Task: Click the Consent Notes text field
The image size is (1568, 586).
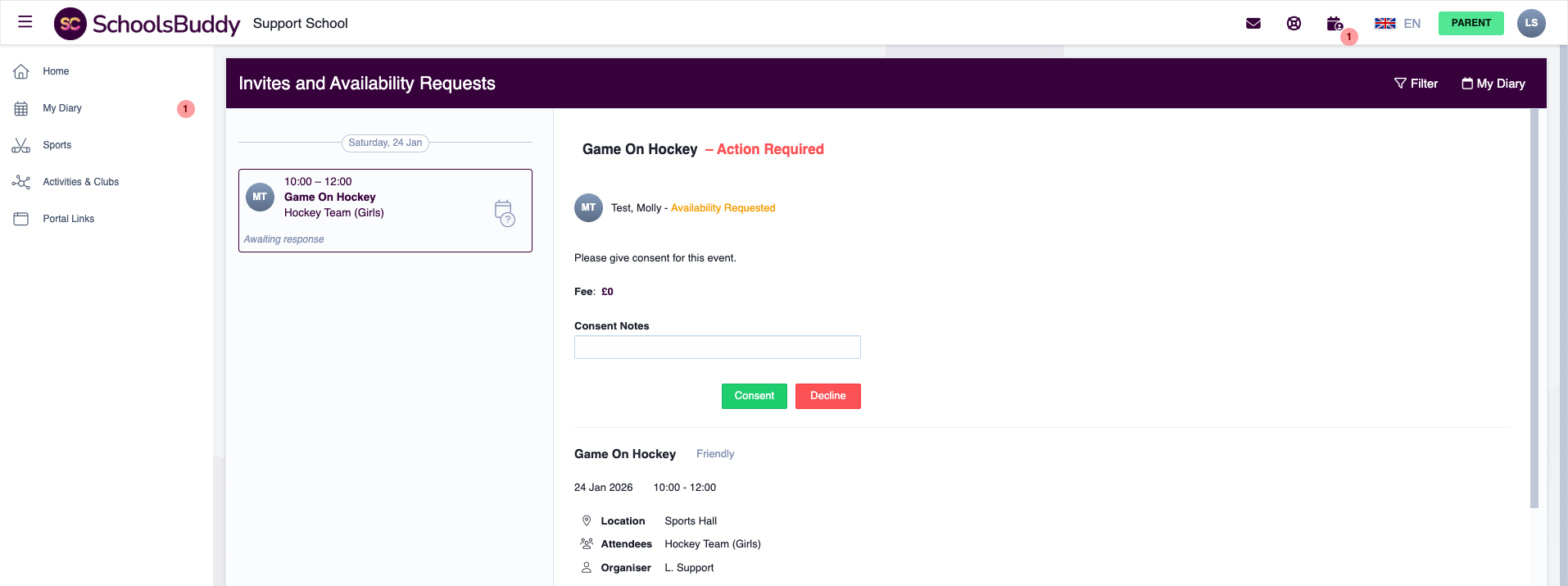Action: point(717,348)
